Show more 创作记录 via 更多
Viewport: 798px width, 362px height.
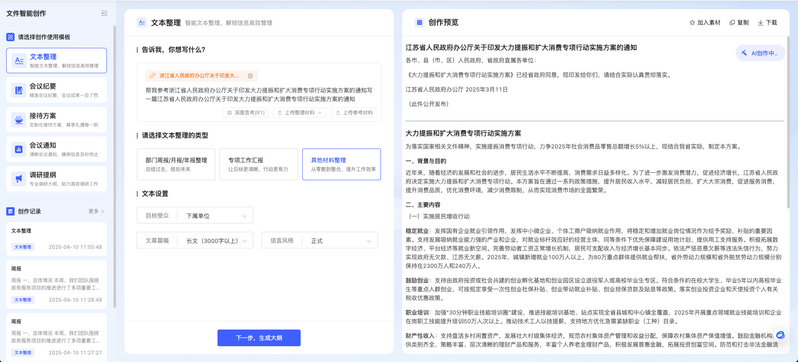[96, 211]
